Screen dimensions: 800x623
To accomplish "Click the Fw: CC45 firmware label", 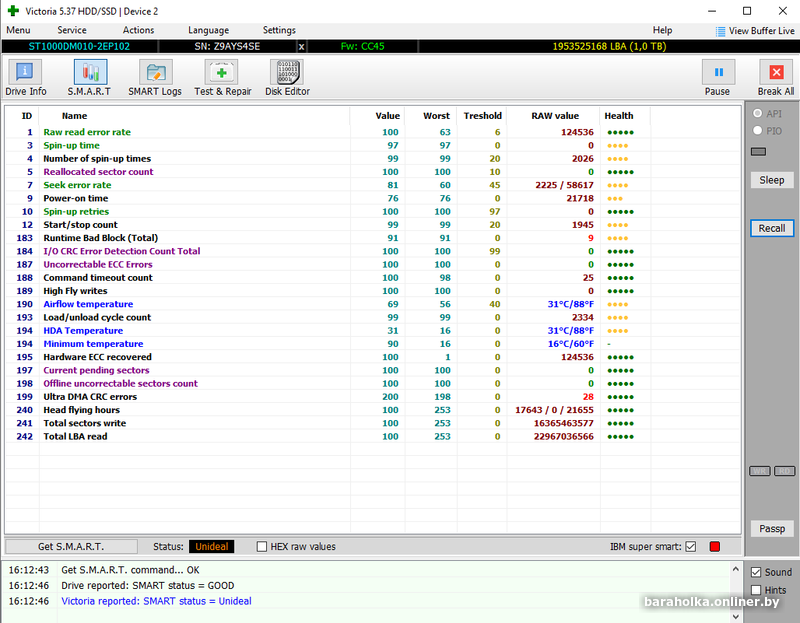I will click(362, 46).
